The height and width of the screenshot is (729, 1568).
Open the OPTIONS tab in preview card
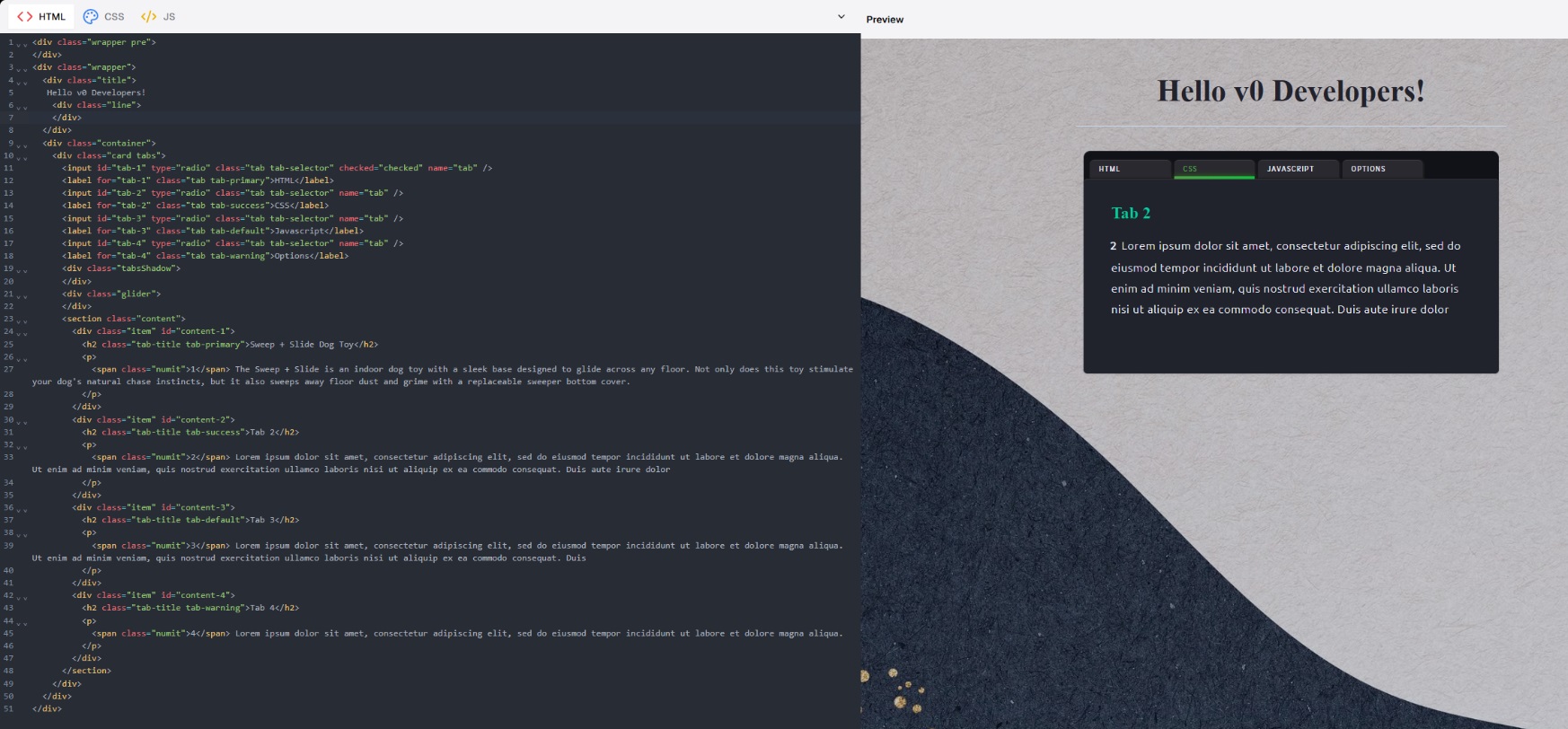(x=1380, y=169)
